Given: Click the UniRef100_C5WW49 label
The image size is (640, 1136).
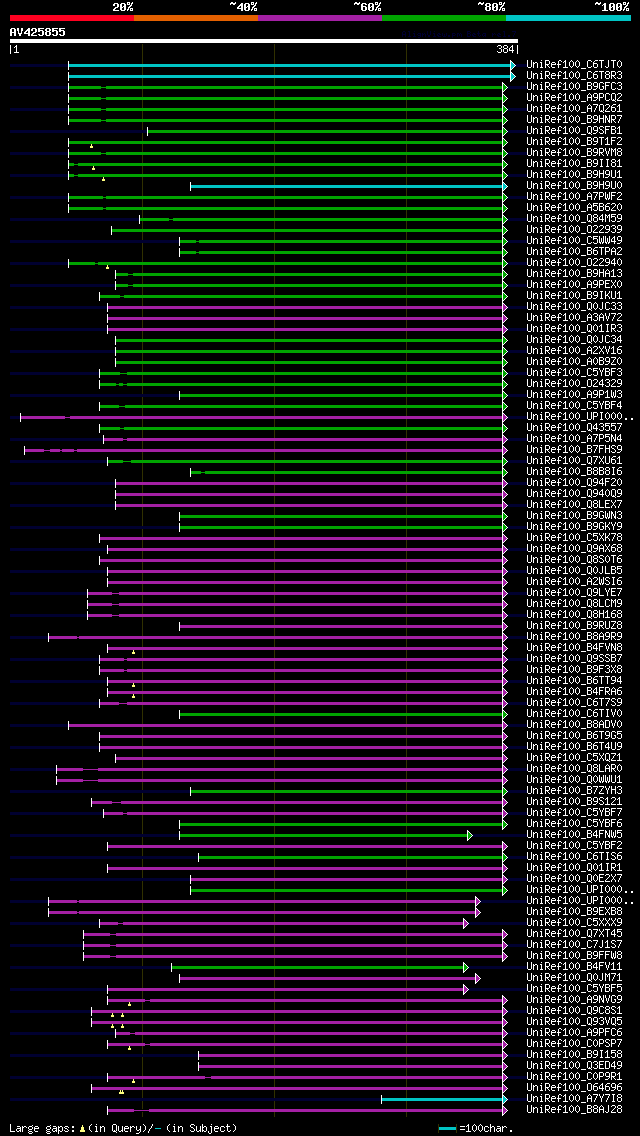Looking at the screenshot, I should (574, 241).
